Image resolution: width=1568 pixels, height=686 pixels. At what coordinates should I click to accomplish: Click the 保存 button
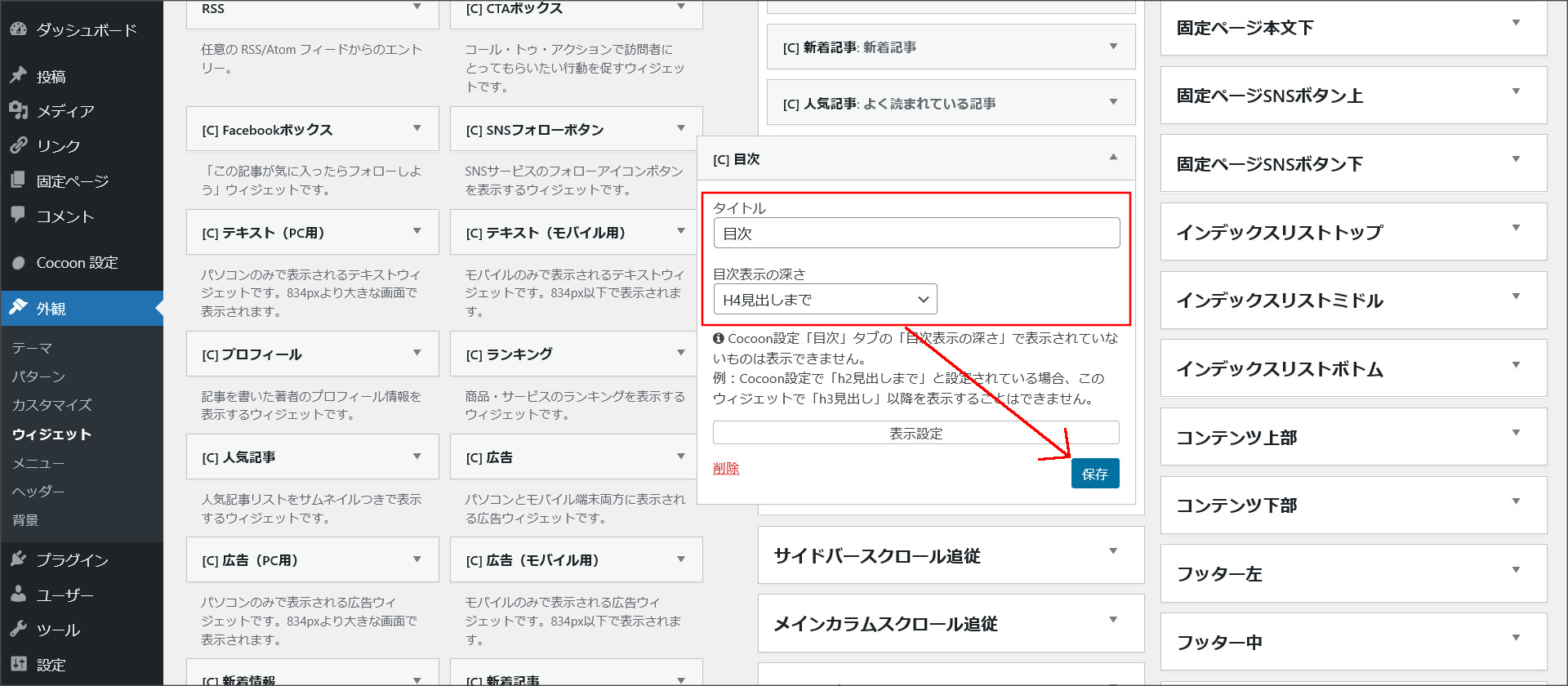point(1095,474)
